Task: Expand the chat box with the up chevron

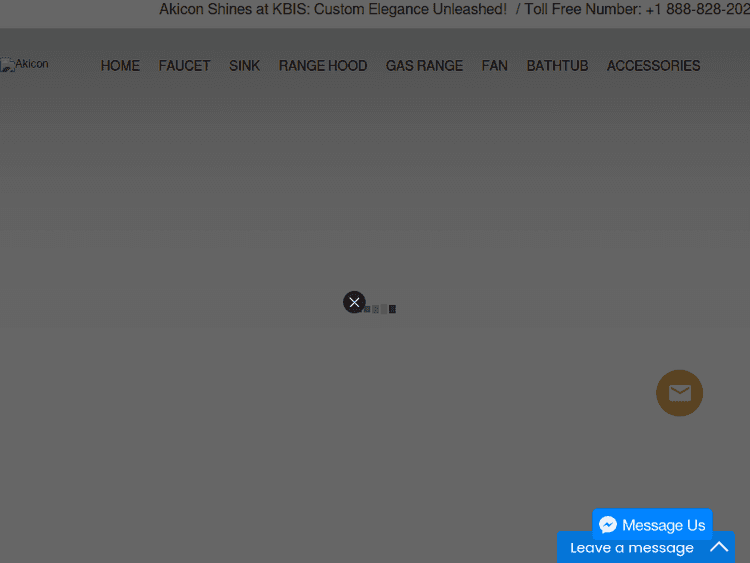Action: click(x=719, y=547)
